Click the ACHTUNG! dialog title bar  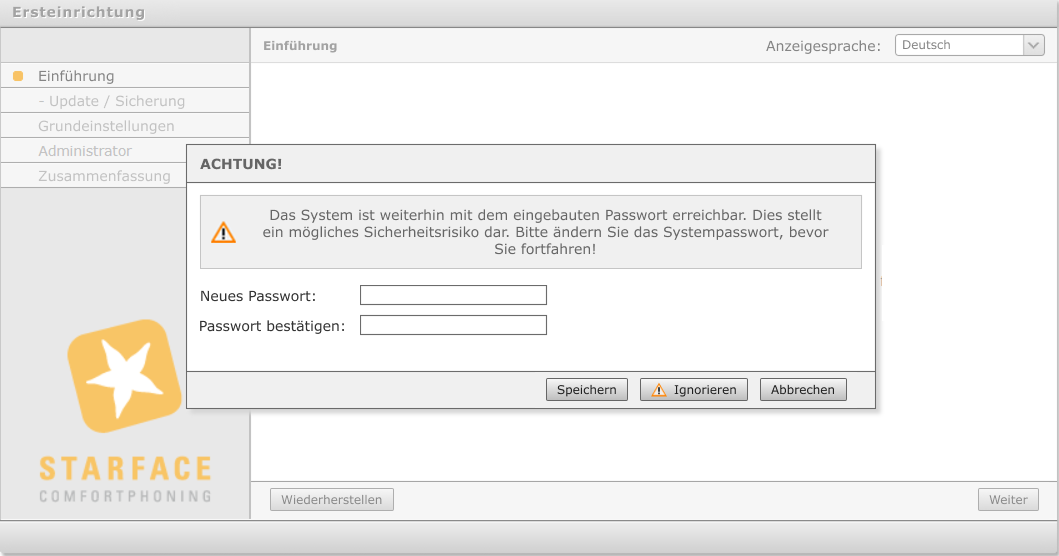pos(530,164)
